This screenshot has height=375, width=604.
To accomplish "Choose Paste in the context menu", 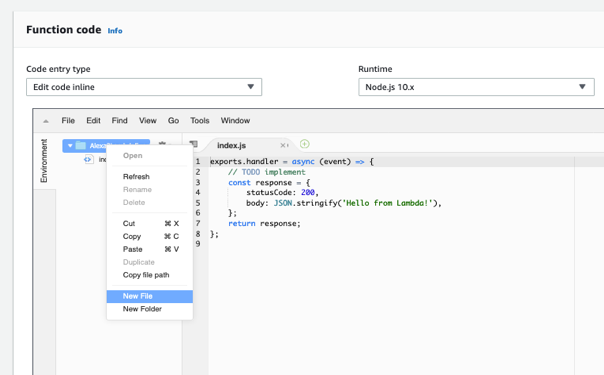I will click(150, 249).
